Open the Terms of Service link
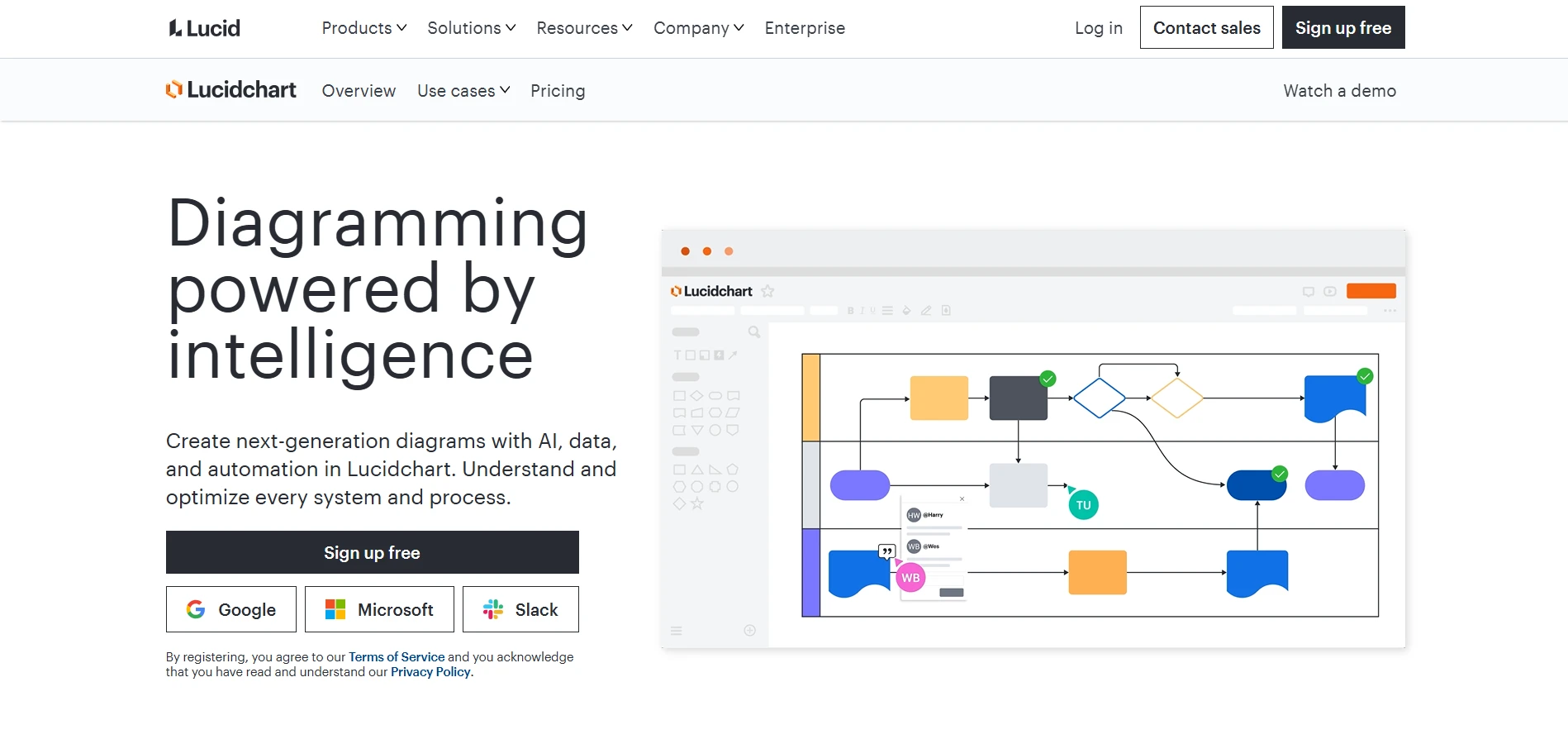This screenshot has height=744, width=1568. pyautogui.click(x=397, y=657)
